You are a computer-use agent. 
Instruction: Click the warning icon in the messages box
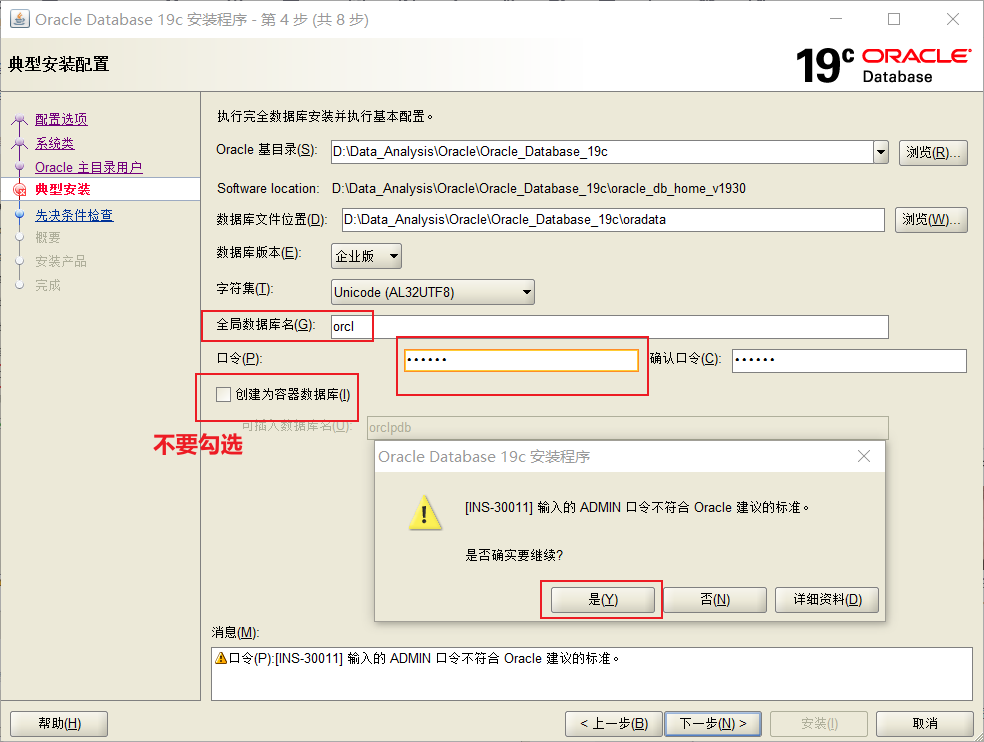tap(221, 658)
